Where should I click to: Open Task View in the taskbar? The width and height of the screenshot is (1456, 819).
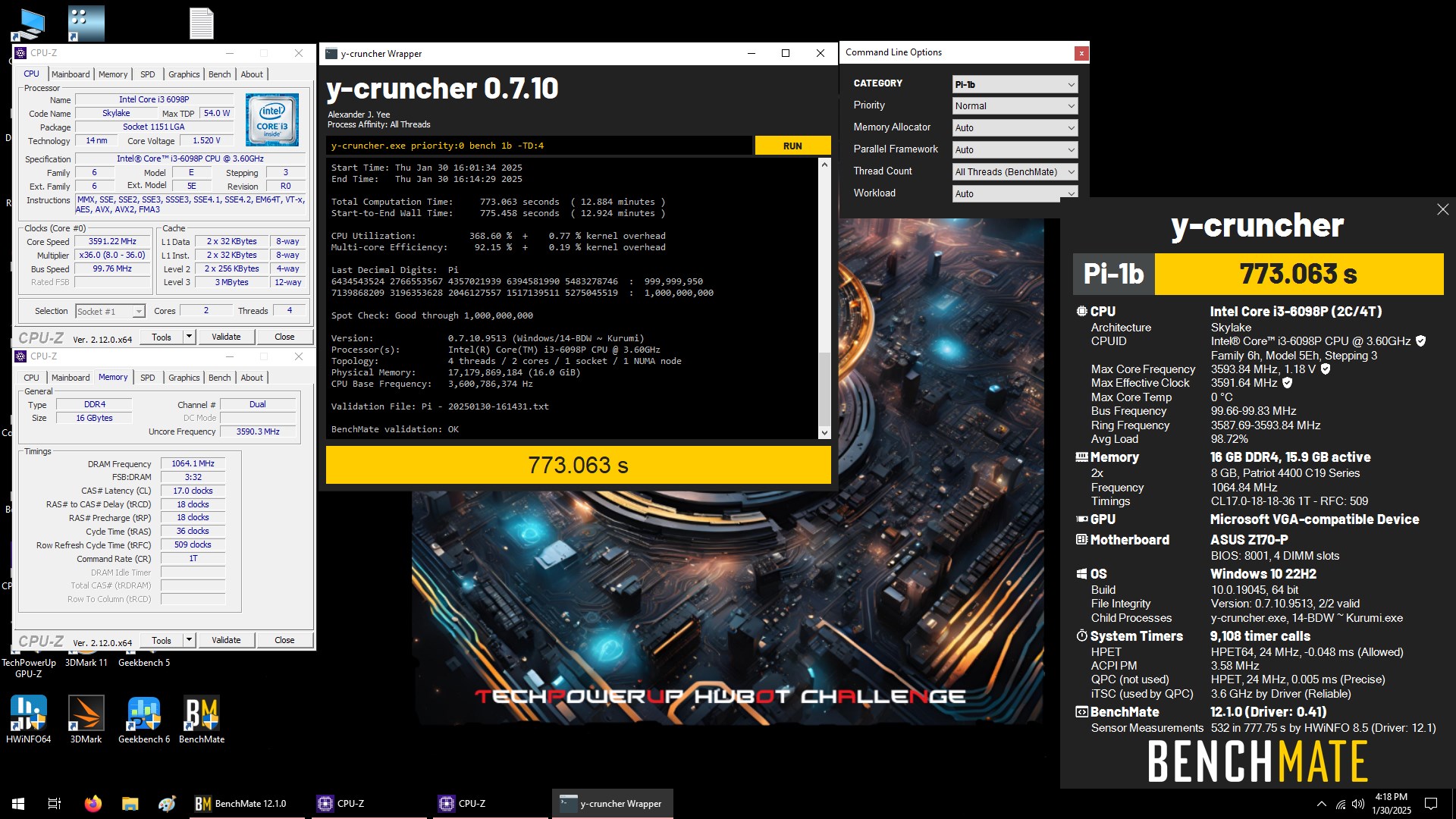pos(55,804)
